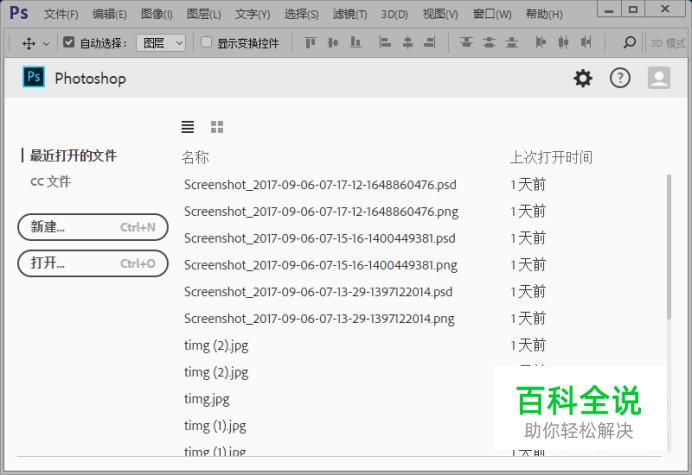This screenshot has height=475, width=692.
Task: Open the help question mark icon
Action: click(x=620, y=79)
